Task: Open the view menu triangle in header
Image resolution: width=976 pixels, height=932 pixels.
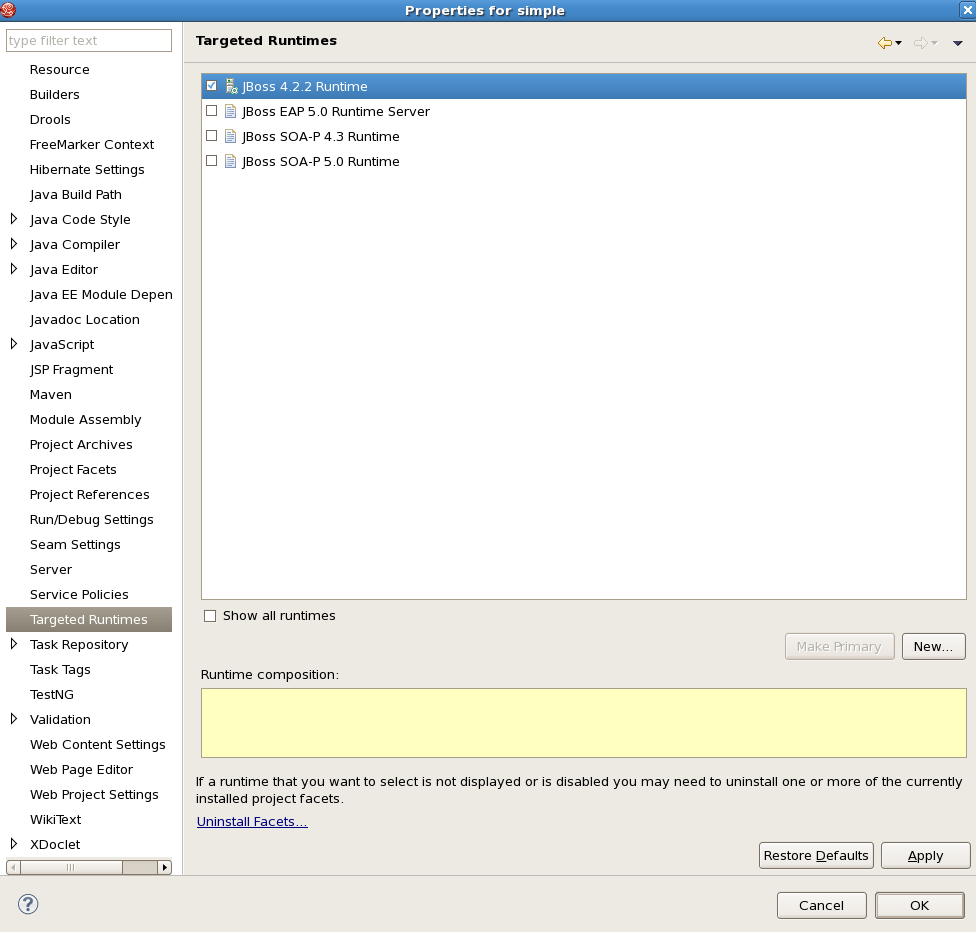Action: tap(957, 43)
